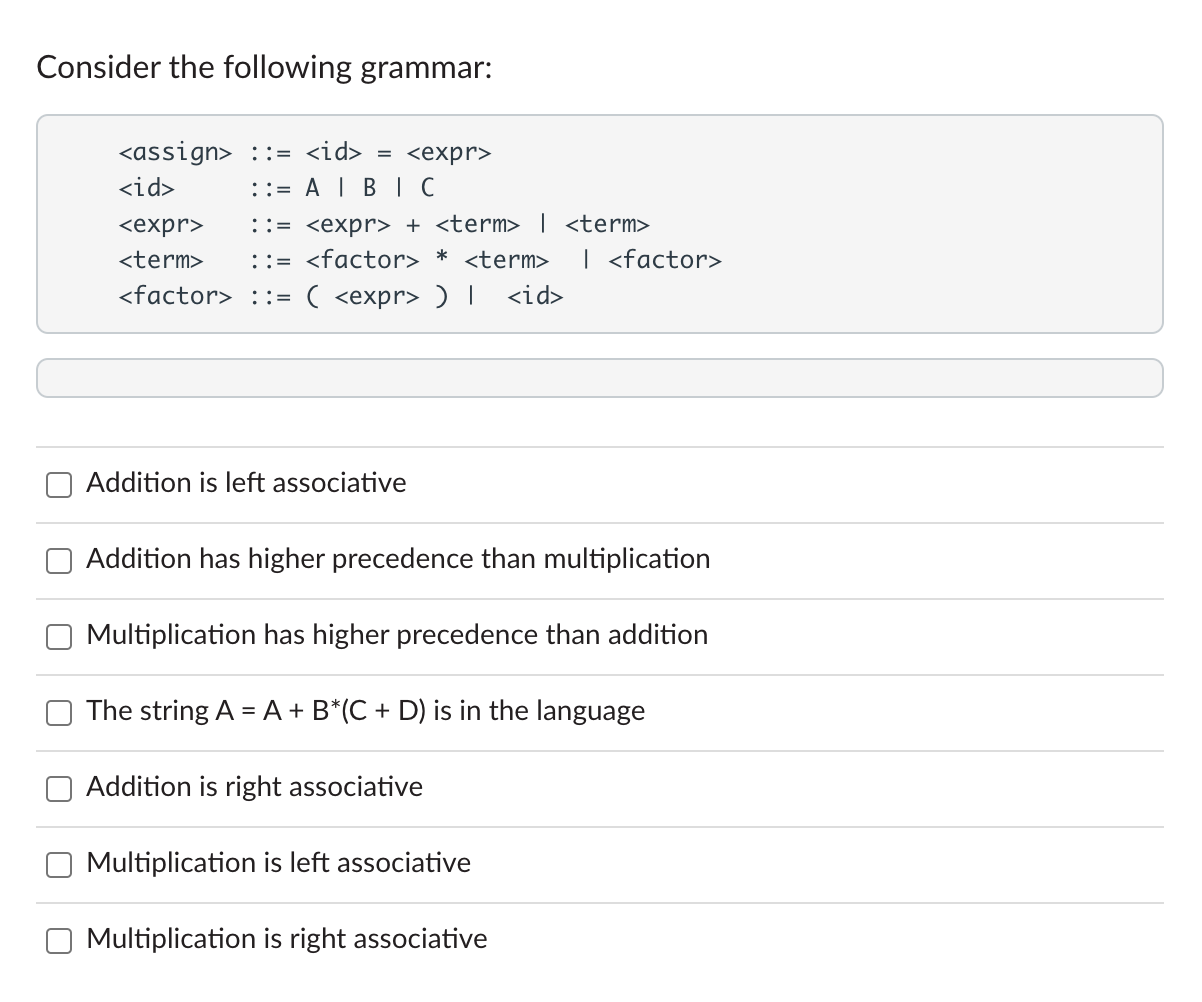1202x1002 pixels.
Task: Select the Addition is right associative checkbox
Action: [58, 788]
